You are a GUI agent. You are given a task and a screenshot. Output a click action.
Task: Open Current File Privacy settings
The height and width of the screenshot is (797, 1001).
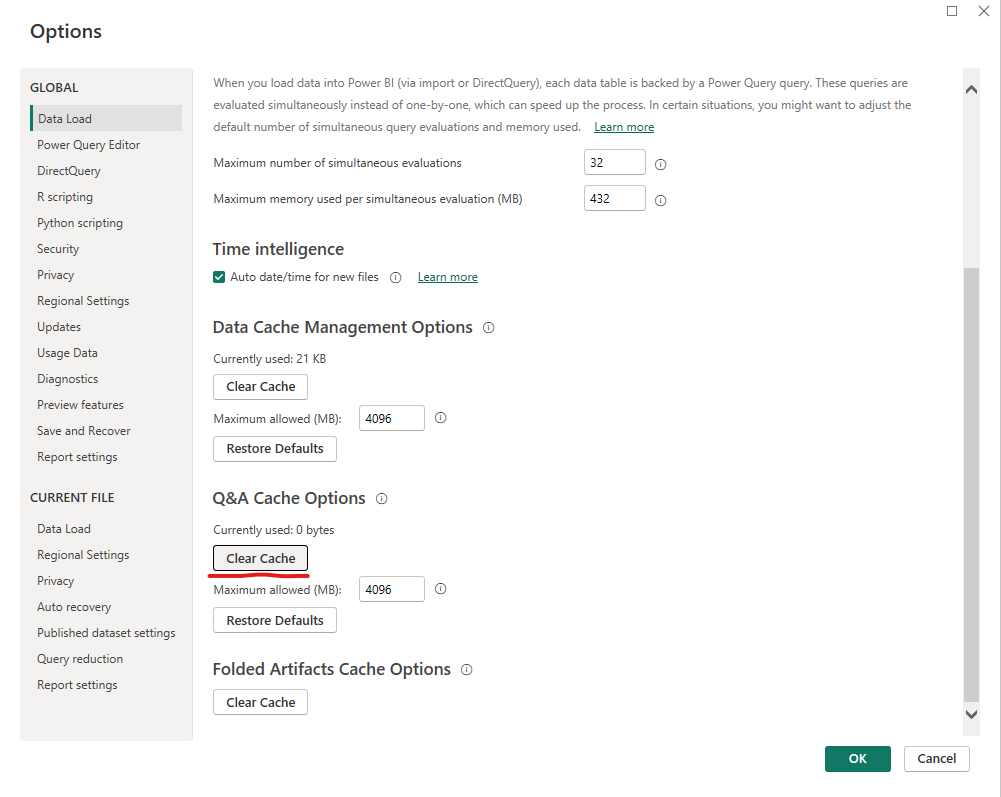[x=56, y=581]
